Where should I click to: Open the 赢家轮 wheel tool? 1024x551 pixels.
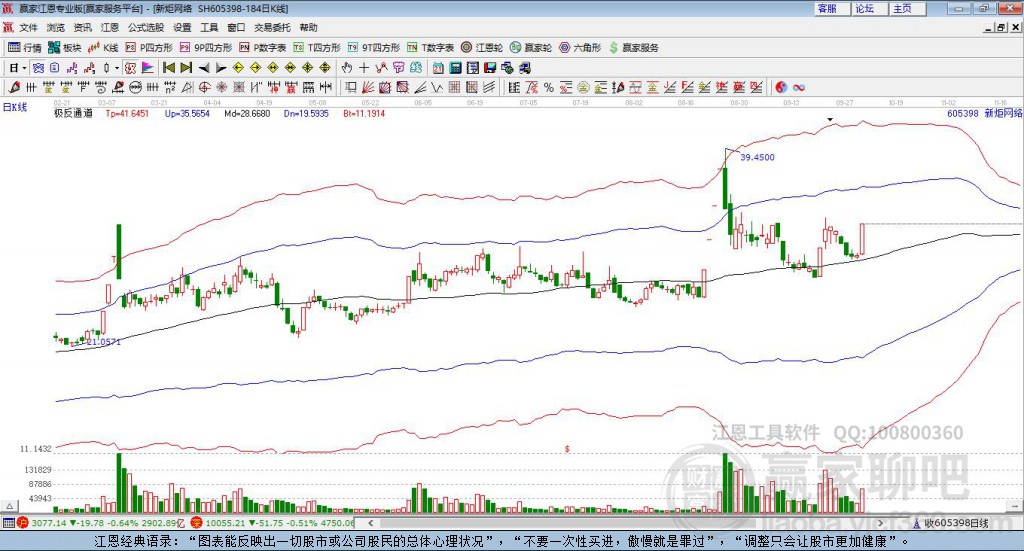531,48
